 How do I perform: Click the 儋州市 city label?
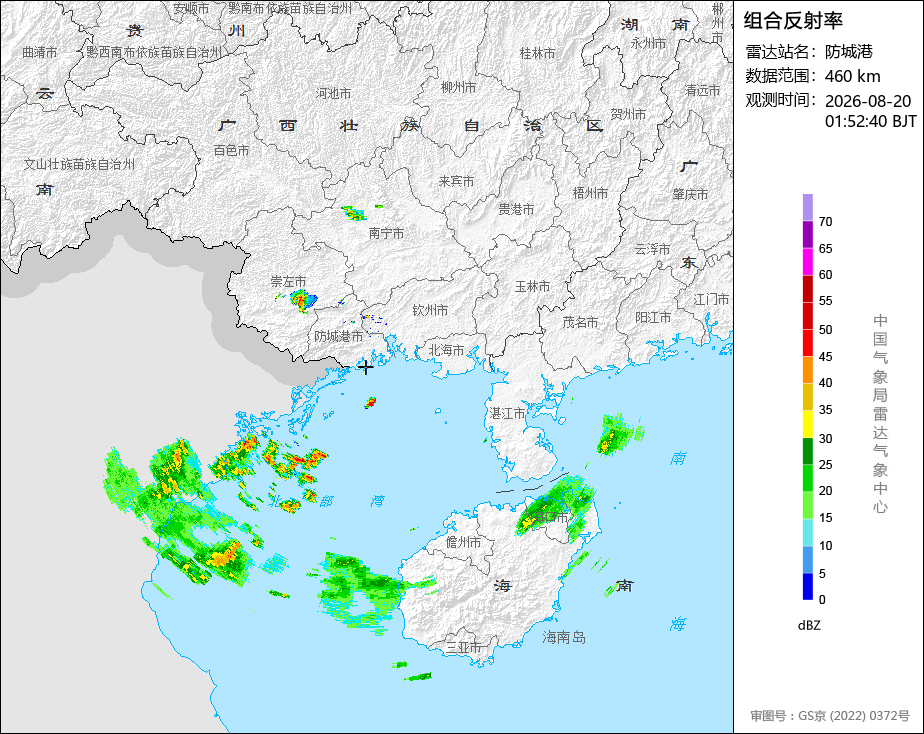(463, 542)
